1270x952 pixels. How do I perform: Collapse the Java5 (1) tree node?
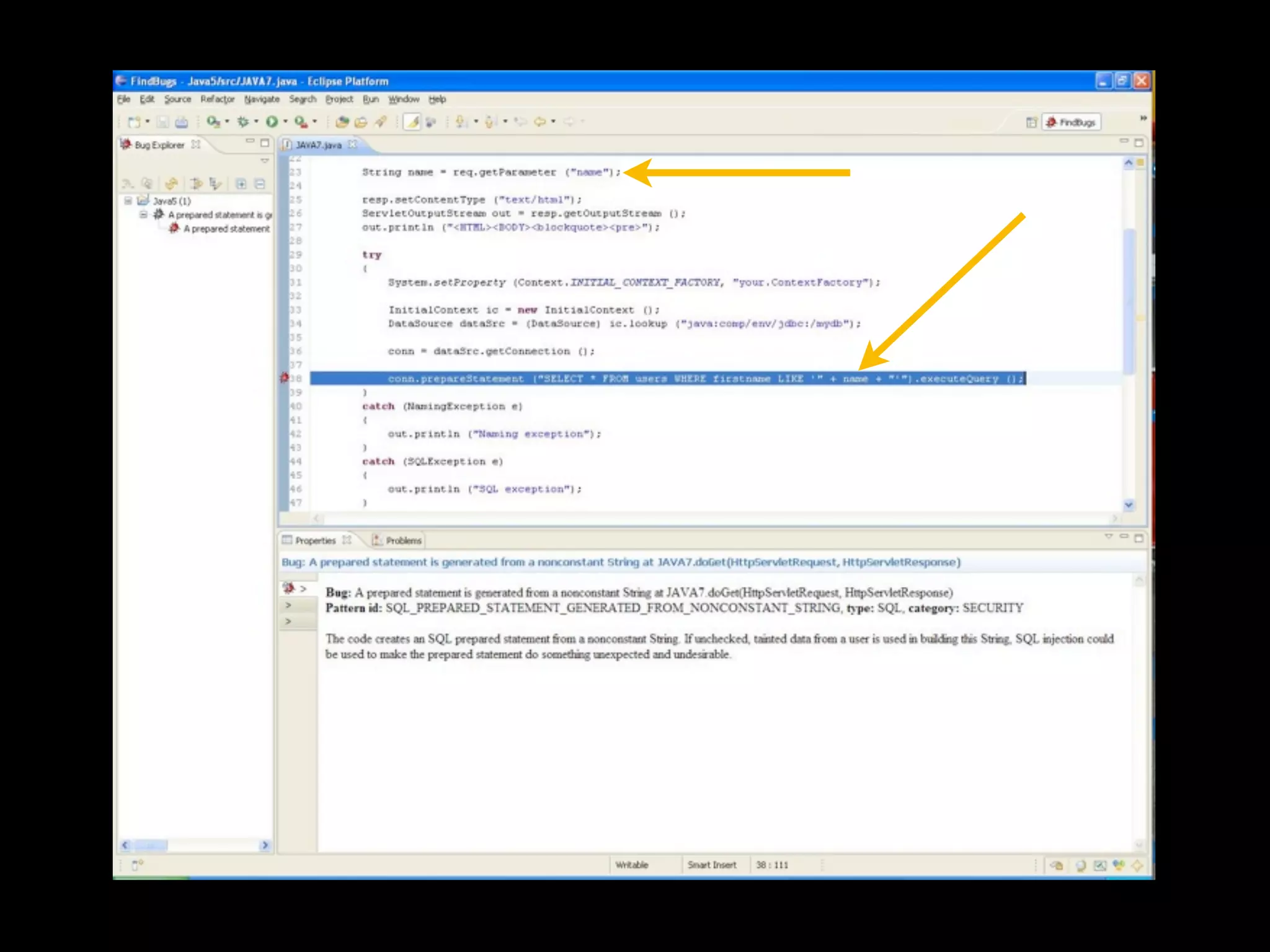(x=128, y=201)
